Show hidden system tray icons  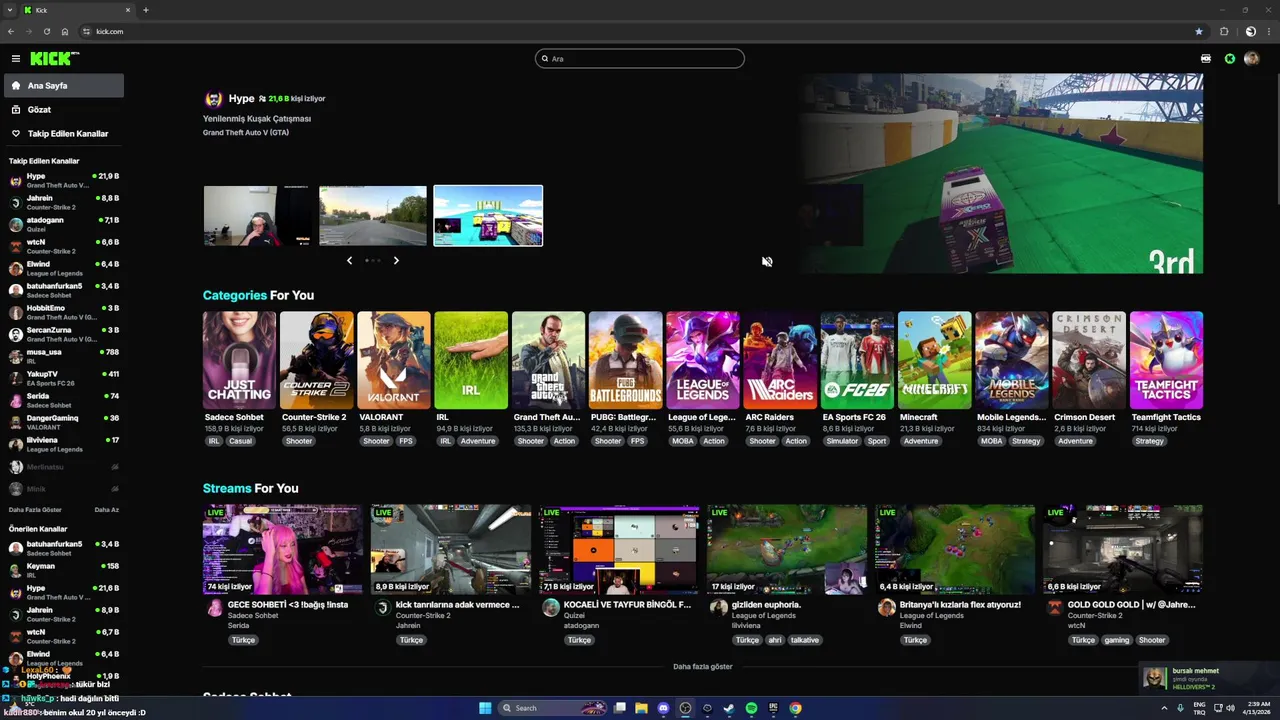point(1166,708)
